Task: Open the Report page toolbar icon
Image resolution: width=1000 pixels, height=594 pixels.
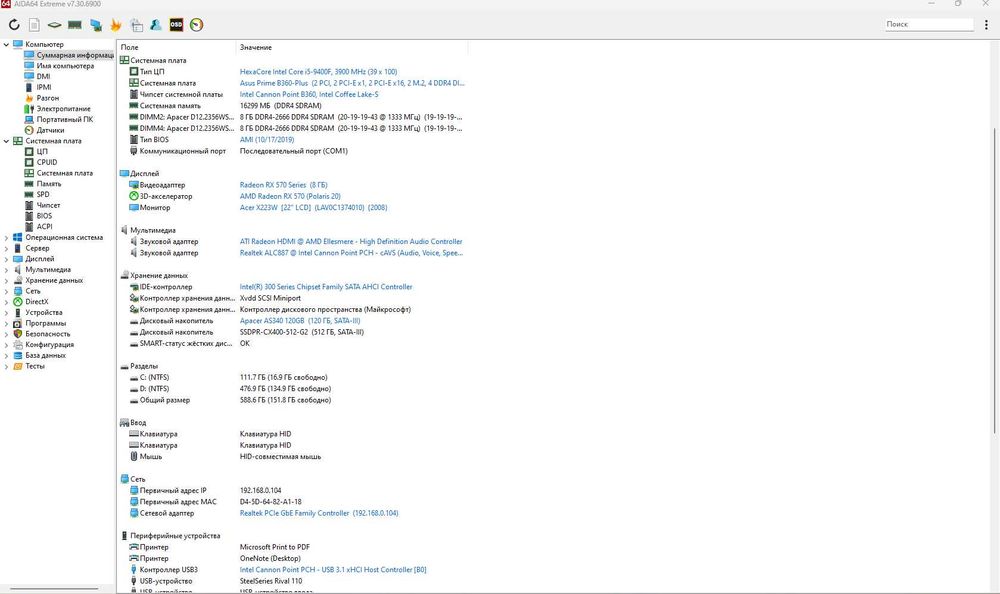Action: pos(34,25)
